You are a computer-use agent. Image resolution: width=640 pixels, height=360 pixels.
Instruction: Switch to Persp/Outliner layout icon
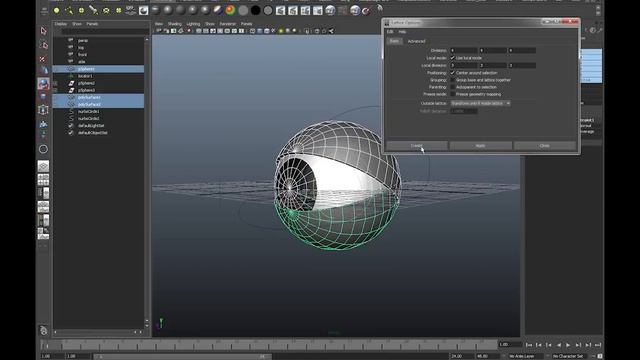pyautogui.click(x=43, y=193)
